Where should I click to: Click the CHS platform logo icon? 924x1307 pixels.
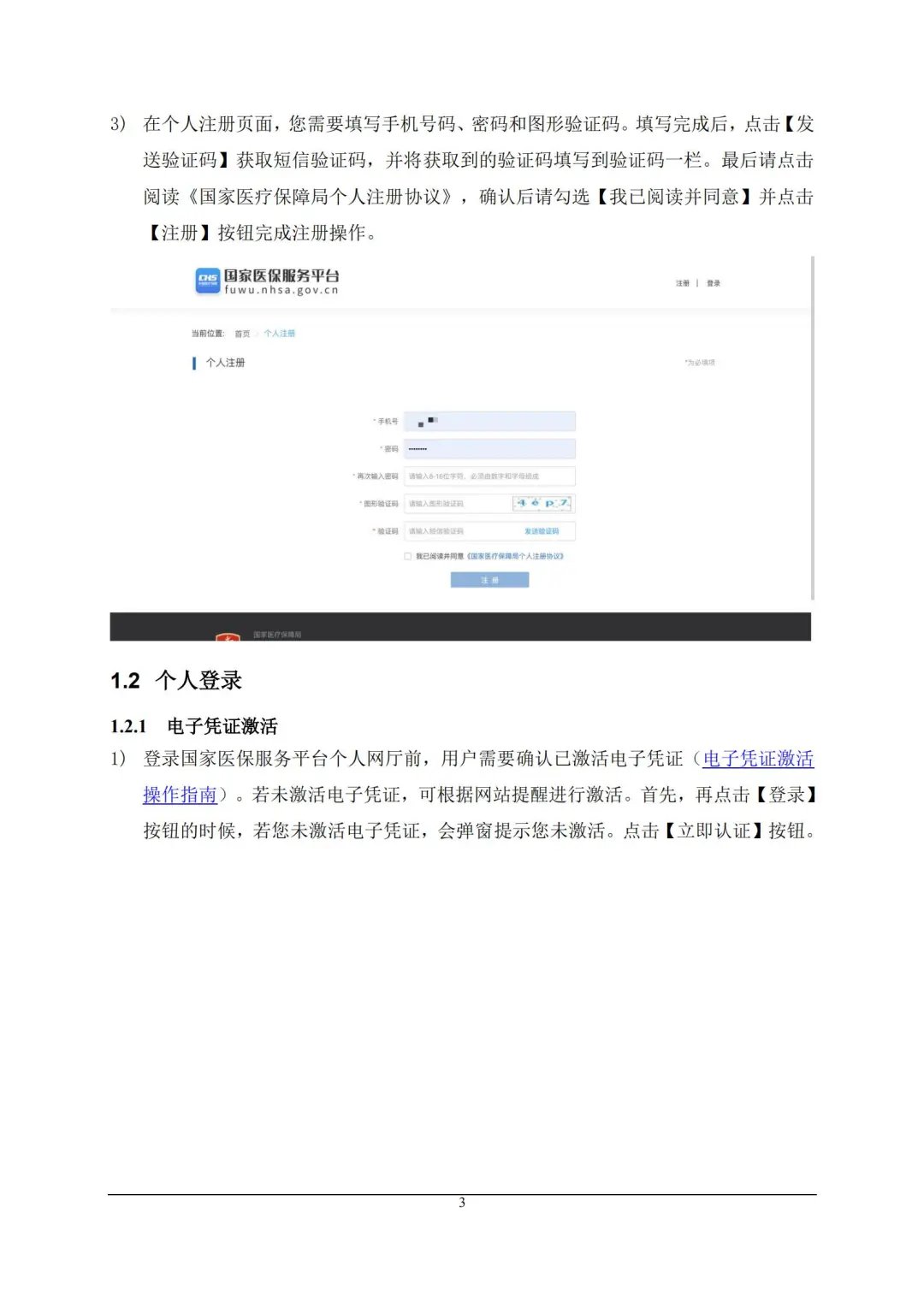[x=208, y=281]
